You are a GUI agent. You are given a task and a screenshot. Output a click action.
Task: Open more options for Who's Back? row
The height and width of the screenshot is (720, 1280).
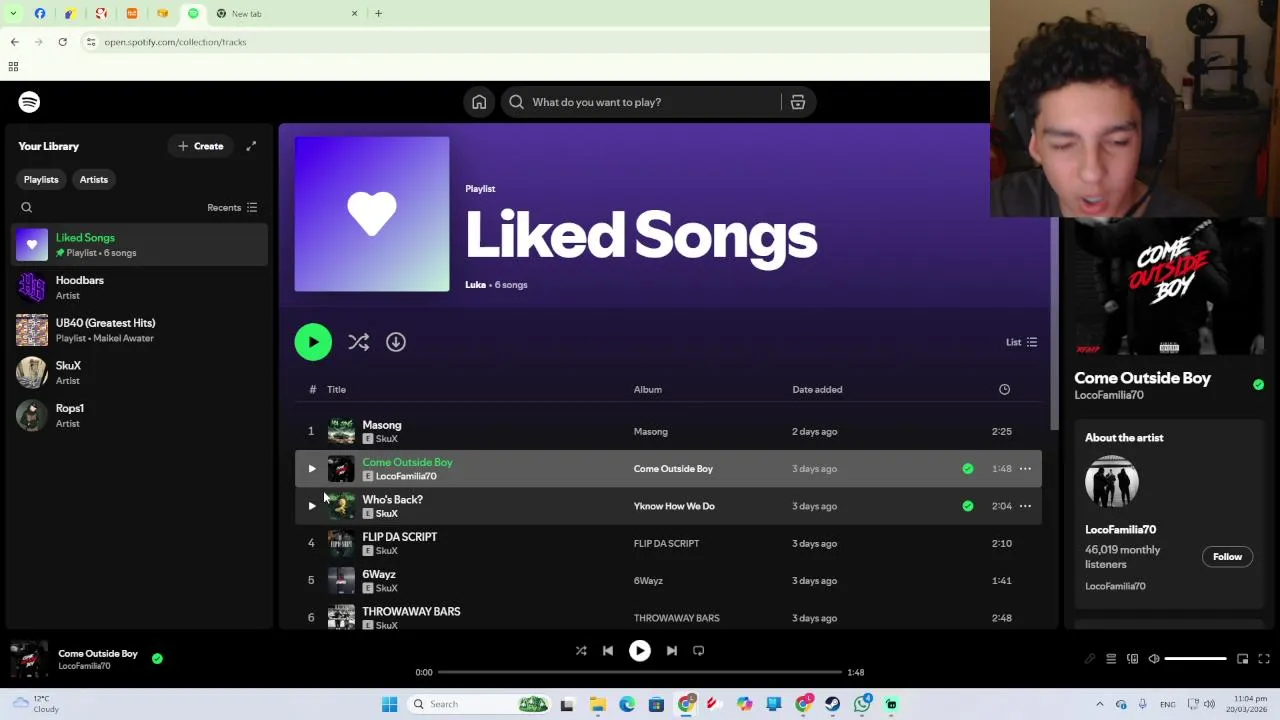click(x=1025, y=506)
